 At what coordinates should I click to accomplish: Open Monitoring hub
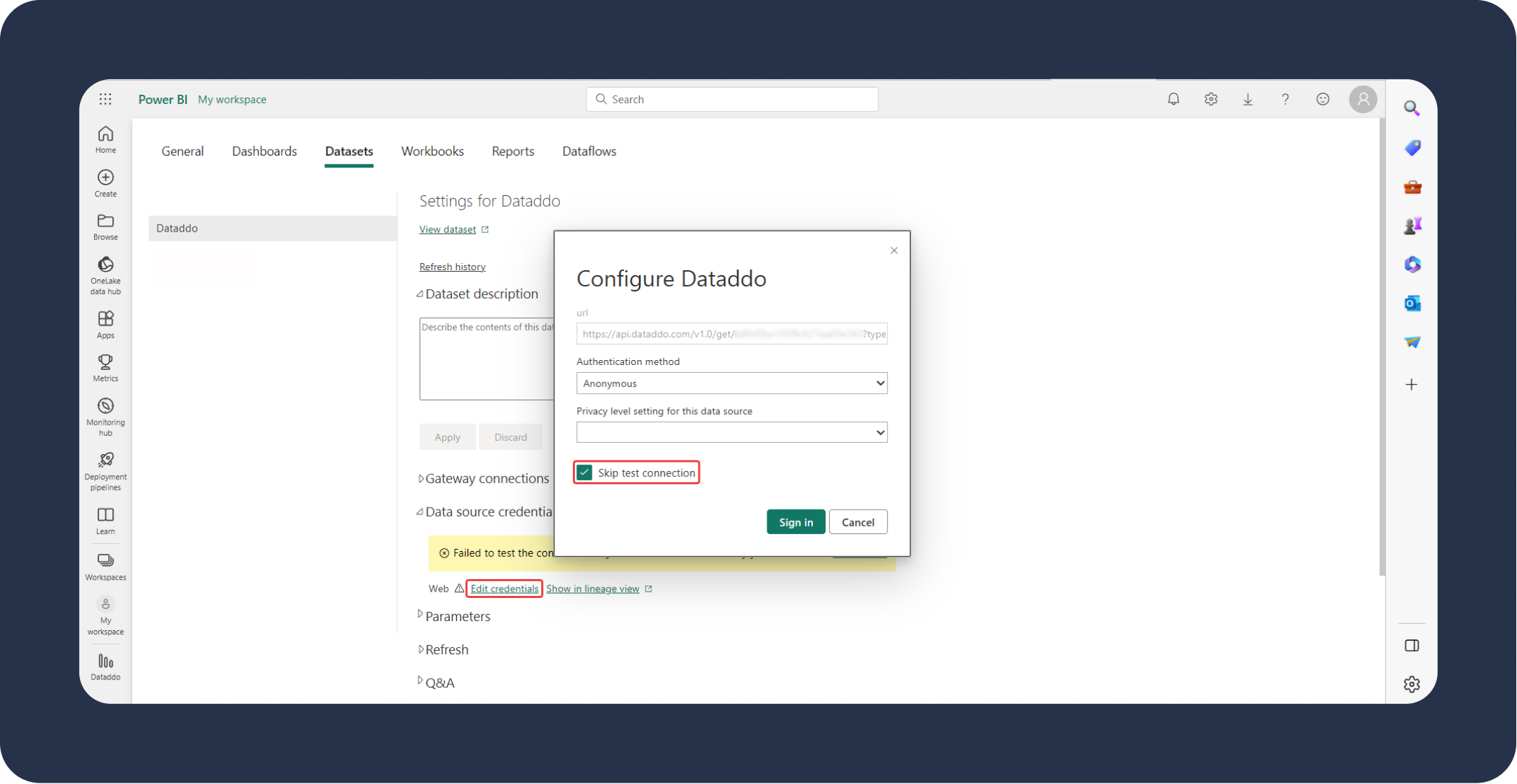coord(105,417)
